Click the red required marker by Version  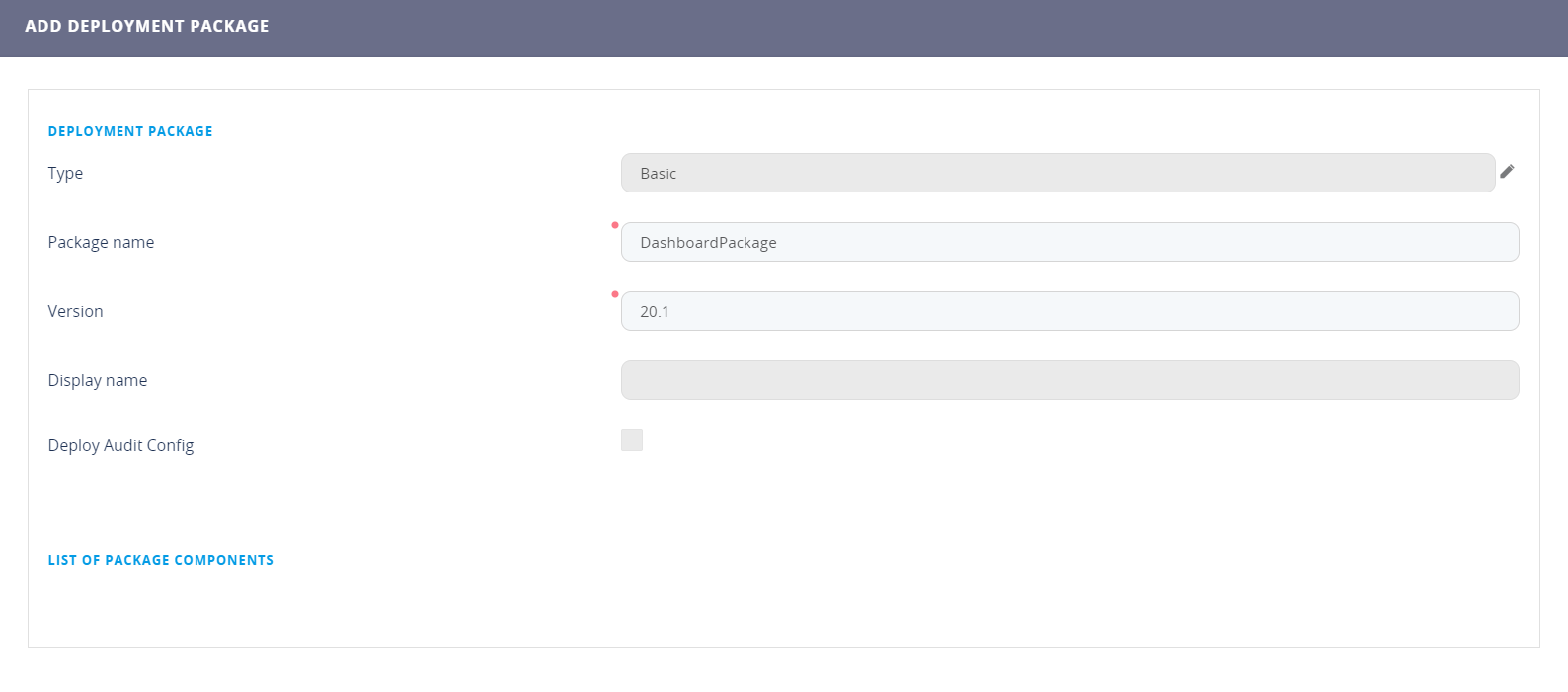tap(615, 294)
